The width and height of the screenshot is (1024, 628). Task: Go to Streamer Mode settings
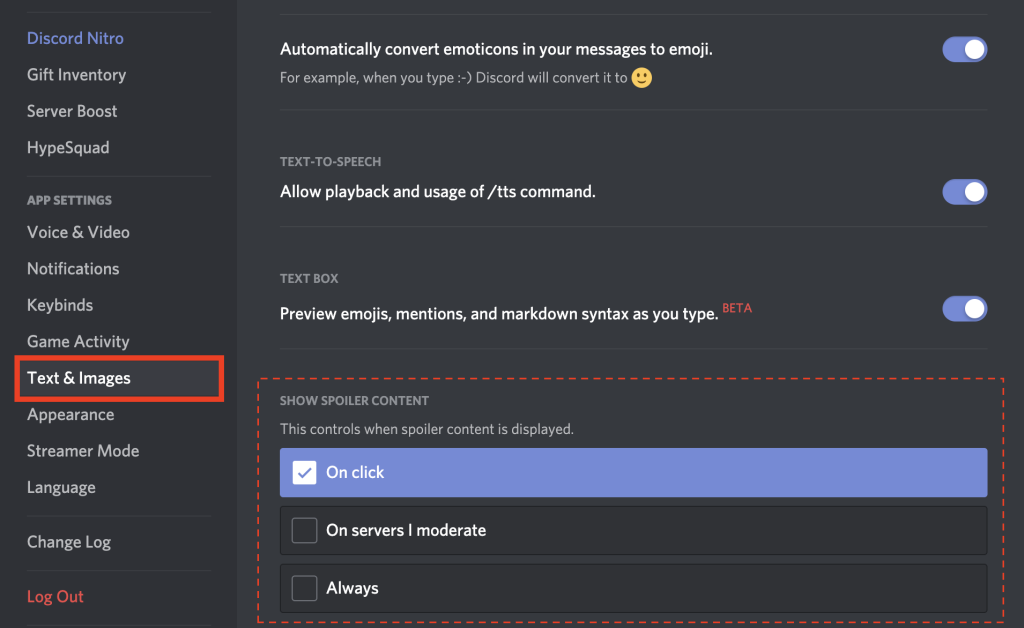click(x=83, y=451)
